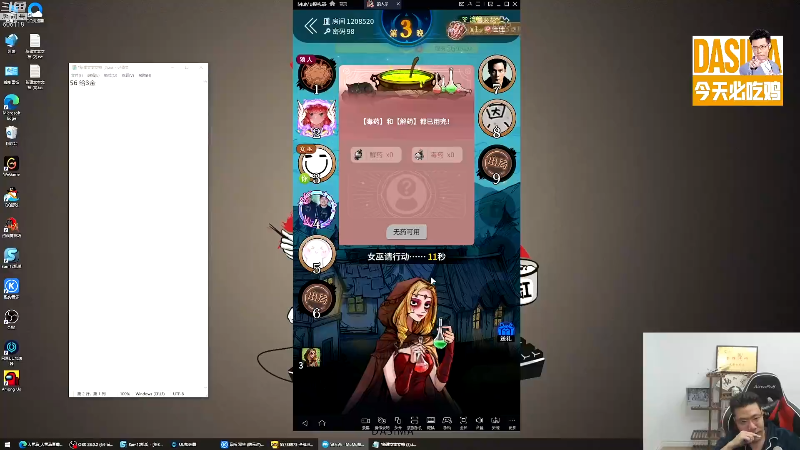Click the gamepad emulator toolbar icon
Viewport: 800px width, 450px height.
(x=447, y=423)
